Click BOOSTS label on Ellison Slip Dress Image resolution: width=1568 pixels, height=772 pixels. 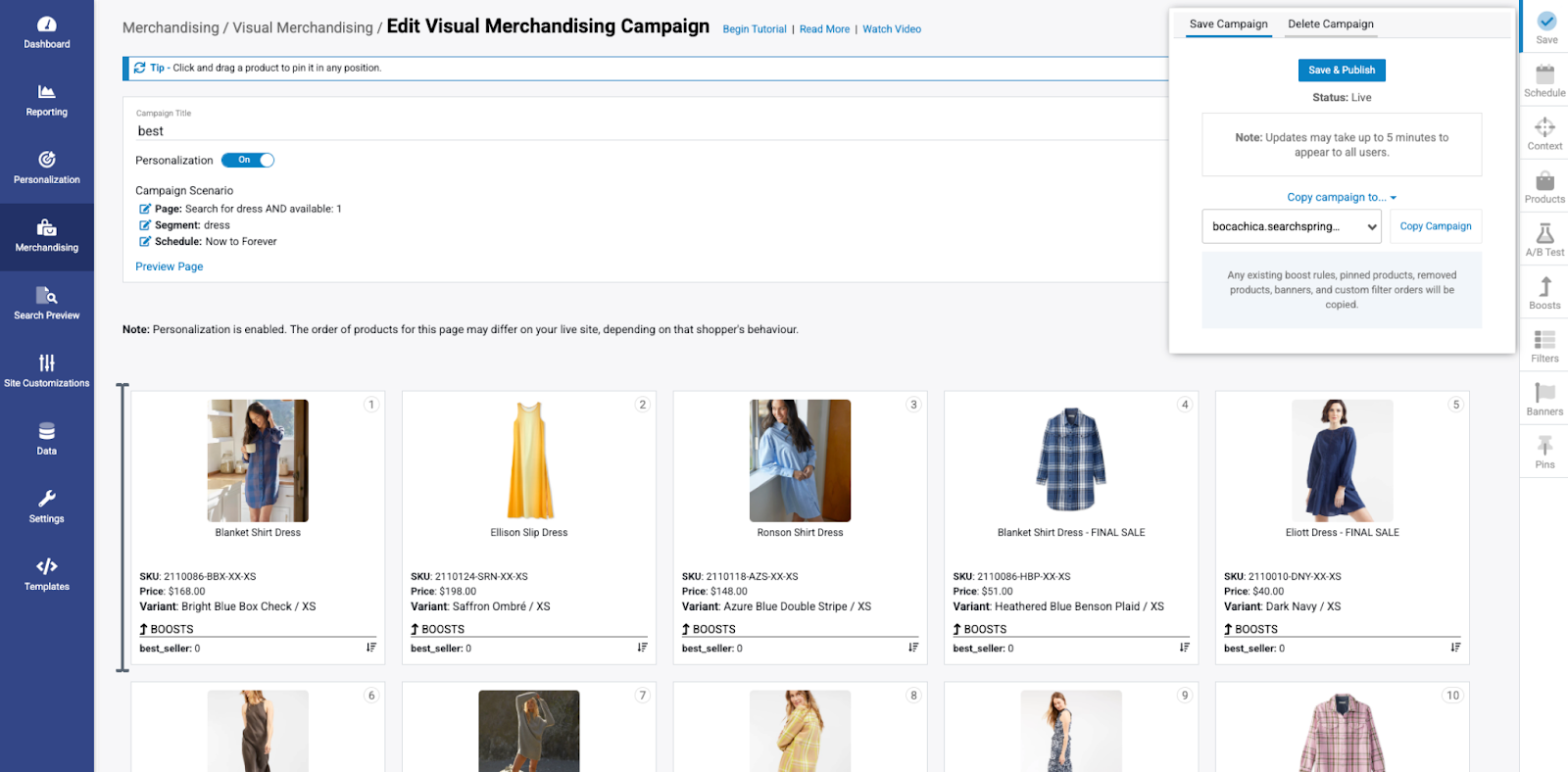pos(437,629)
